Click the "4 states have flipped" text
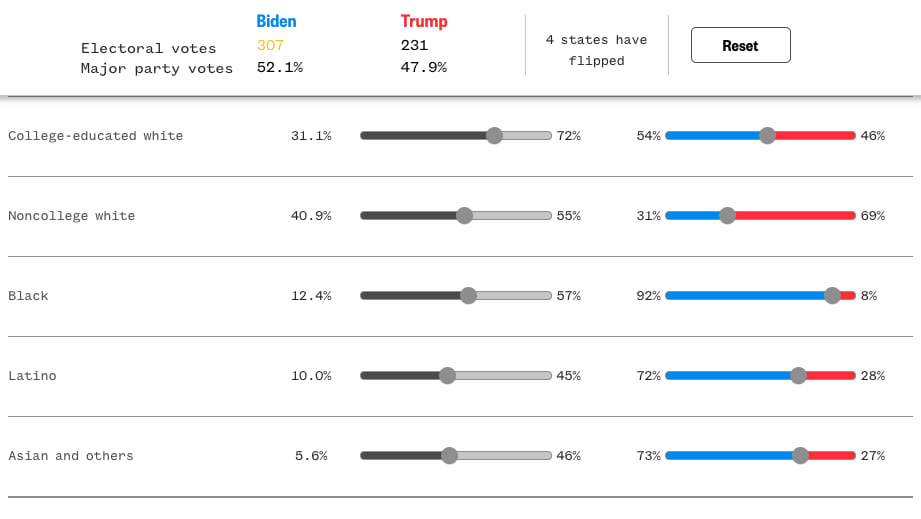The width and height of the screenshot is (921, 519). (x=596, y=50)
